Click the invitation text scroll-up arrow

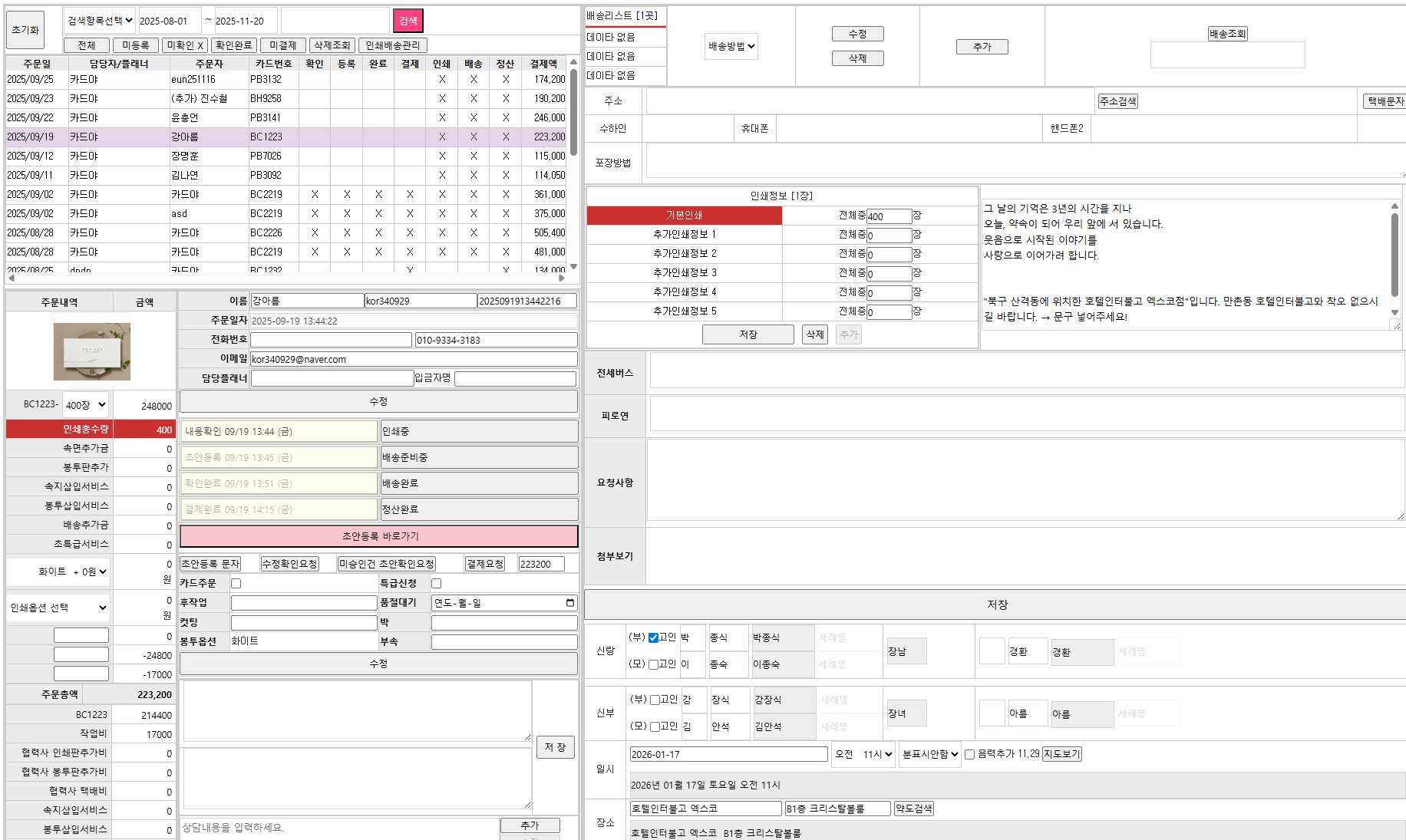1394,206
